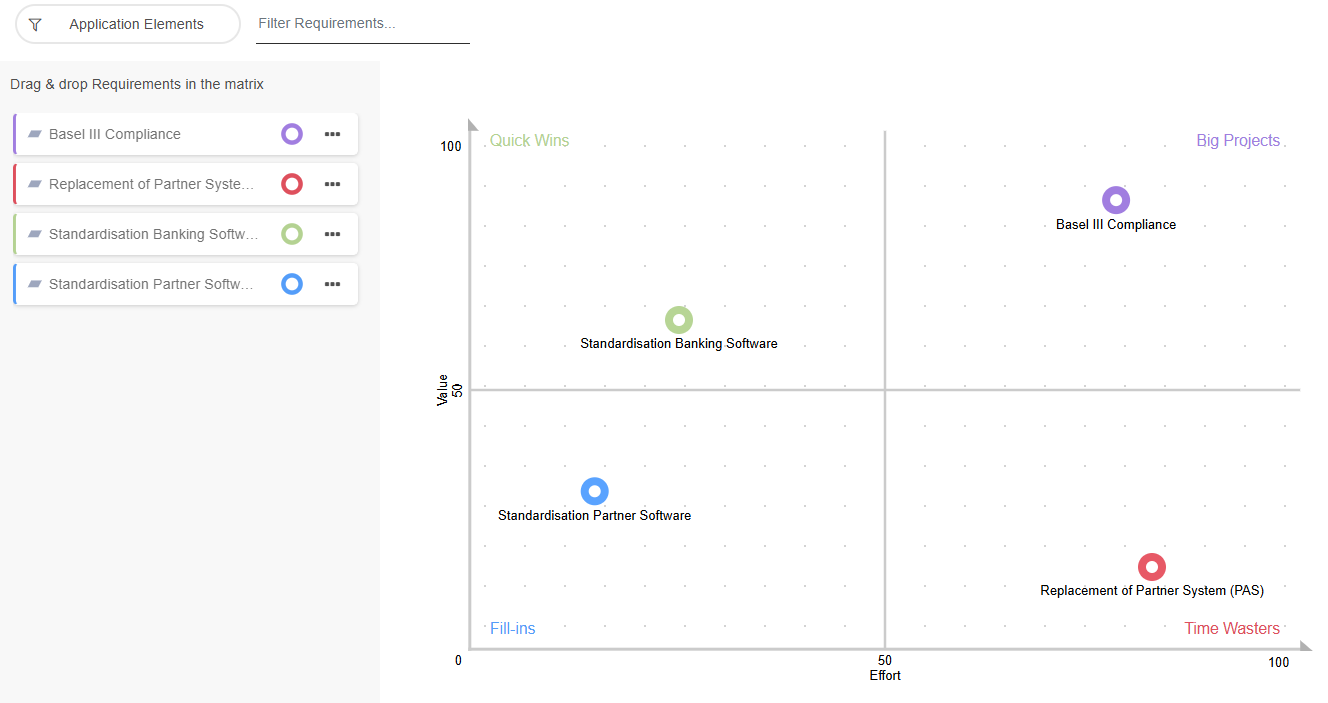Click the requirement type icon beside Standardisation Partner Software
1328x703 pixels.
tap(35, 284)
